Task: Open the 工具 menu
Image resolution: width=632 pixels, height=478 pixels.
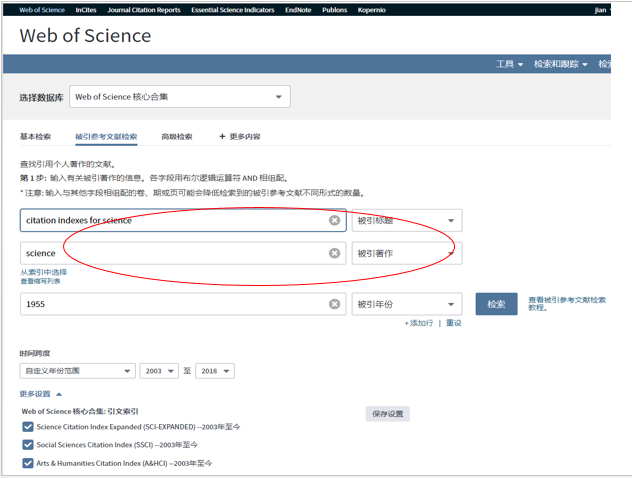Action: click(x=509, y=64)
